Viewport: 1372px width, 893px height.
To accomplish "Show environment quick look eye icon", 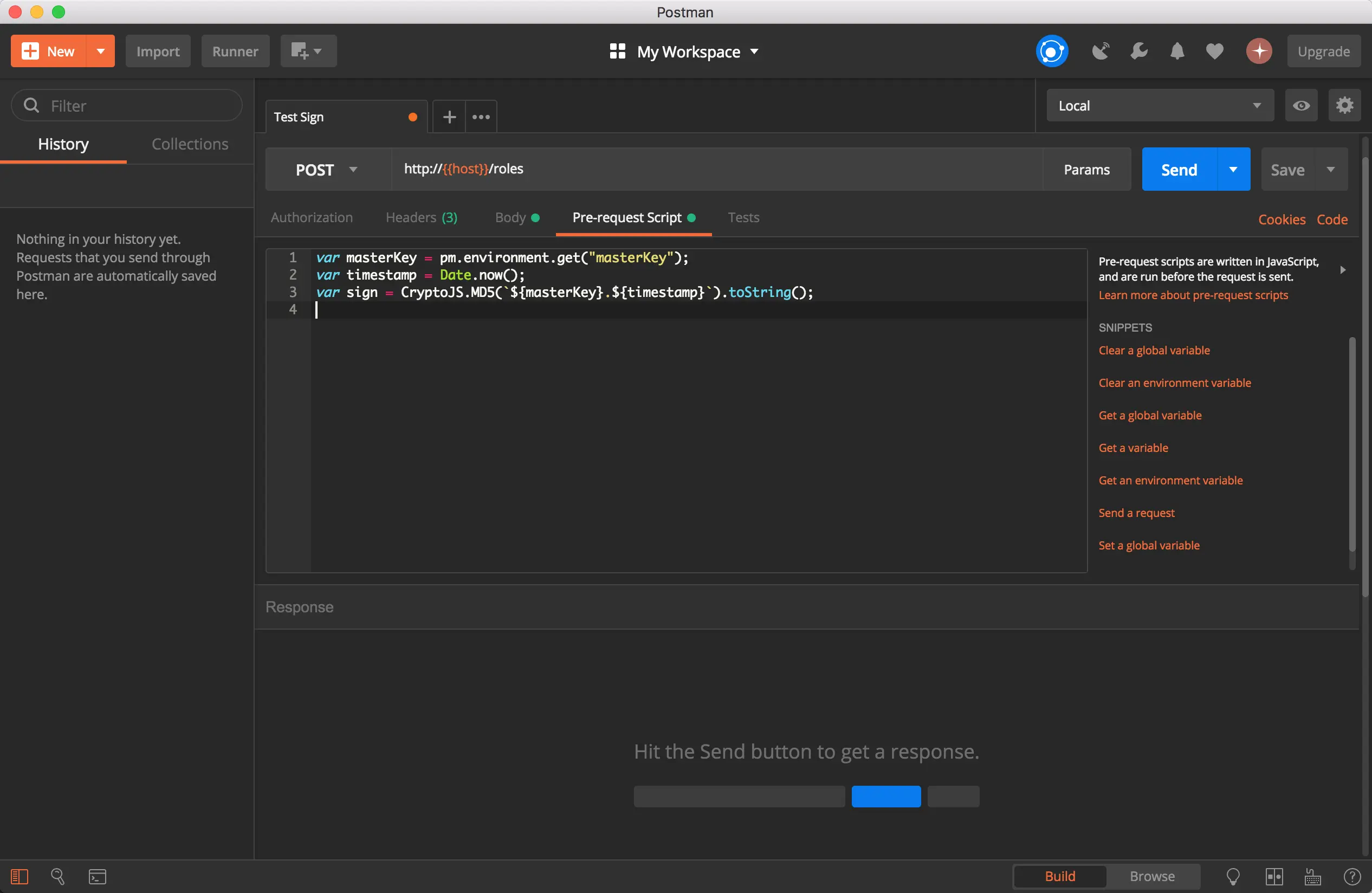I will coord(1301,106).
